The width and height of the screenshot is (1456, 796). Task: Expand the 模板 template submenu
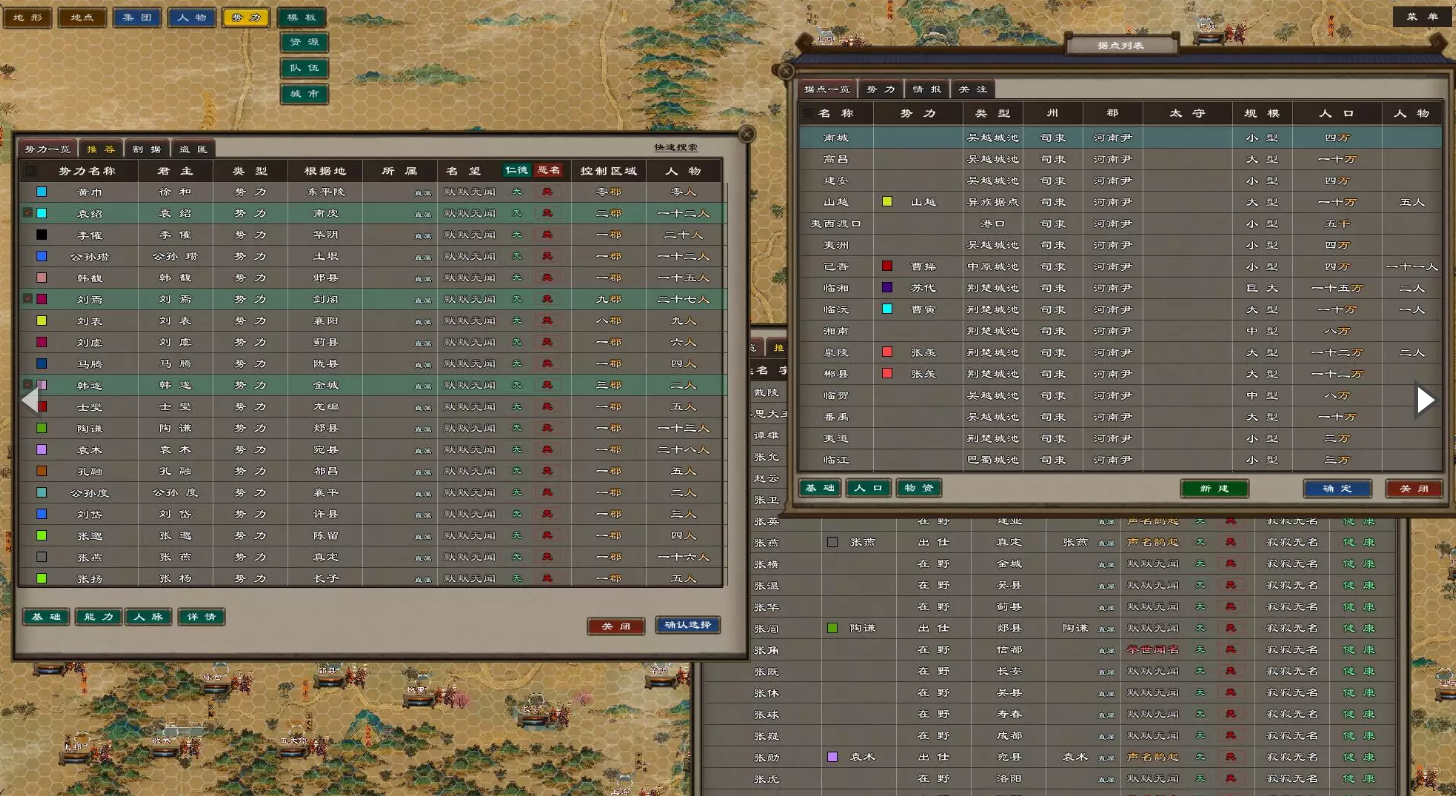point(301,17)
